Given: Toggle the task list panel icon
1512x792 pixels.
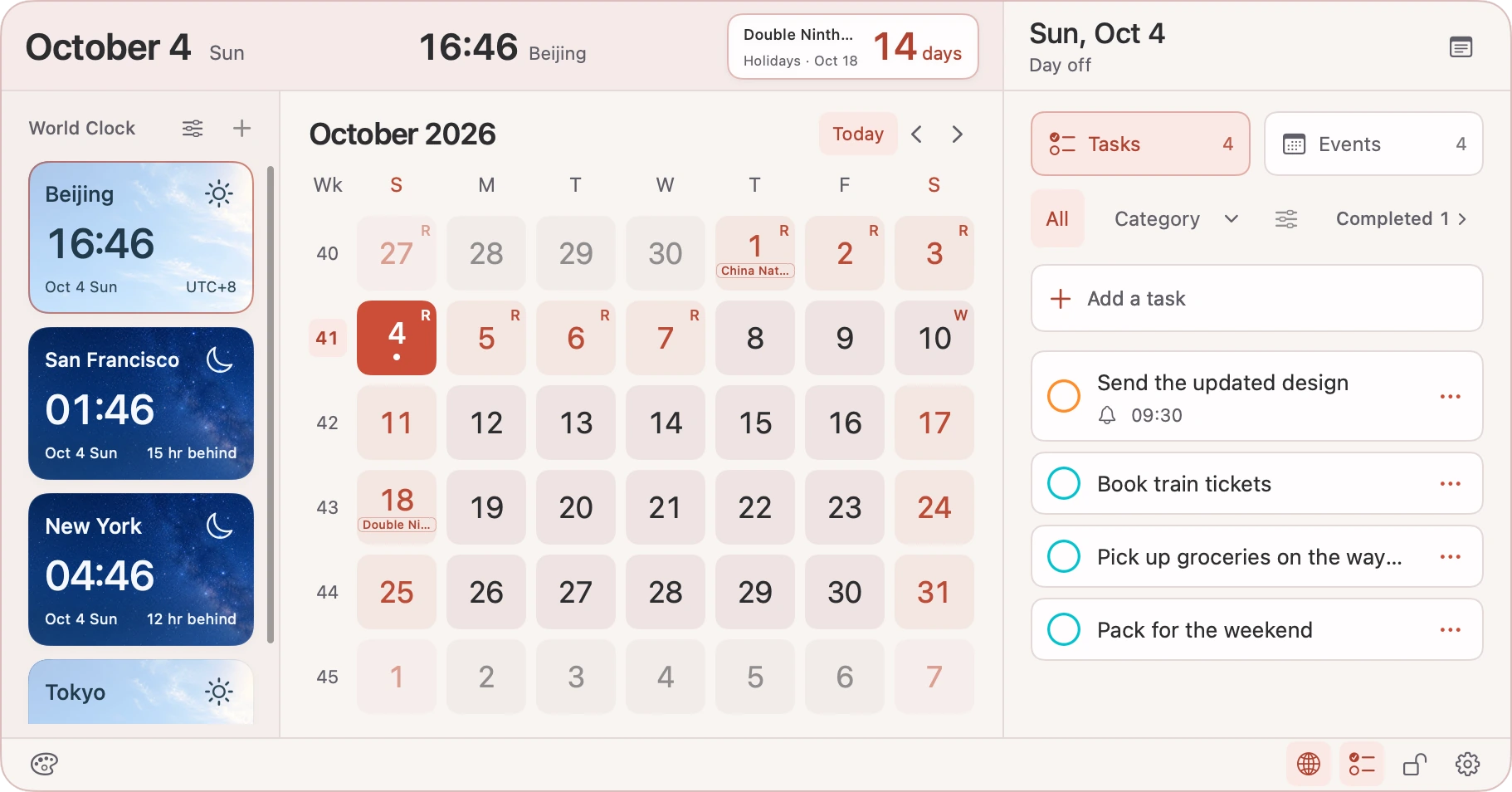Looking at the screenshot, I should (x=1362, y=764).
